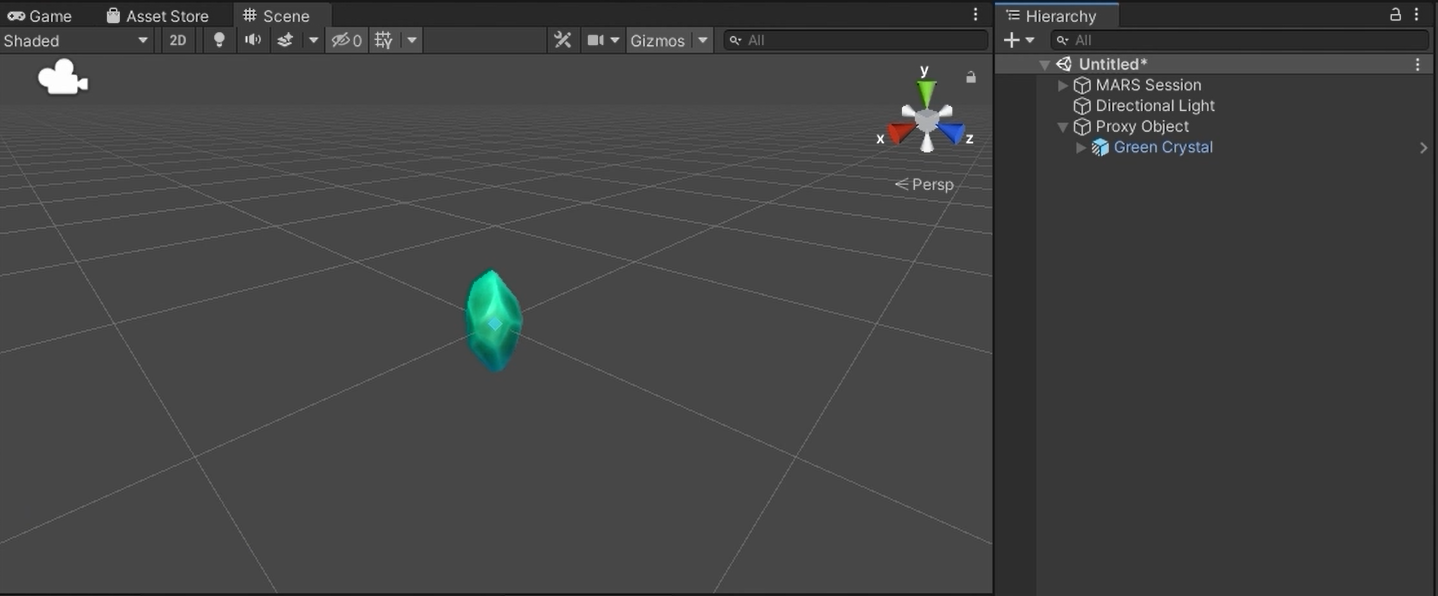
Task: Open the Asset Store tab
Action: pos(158,16)
